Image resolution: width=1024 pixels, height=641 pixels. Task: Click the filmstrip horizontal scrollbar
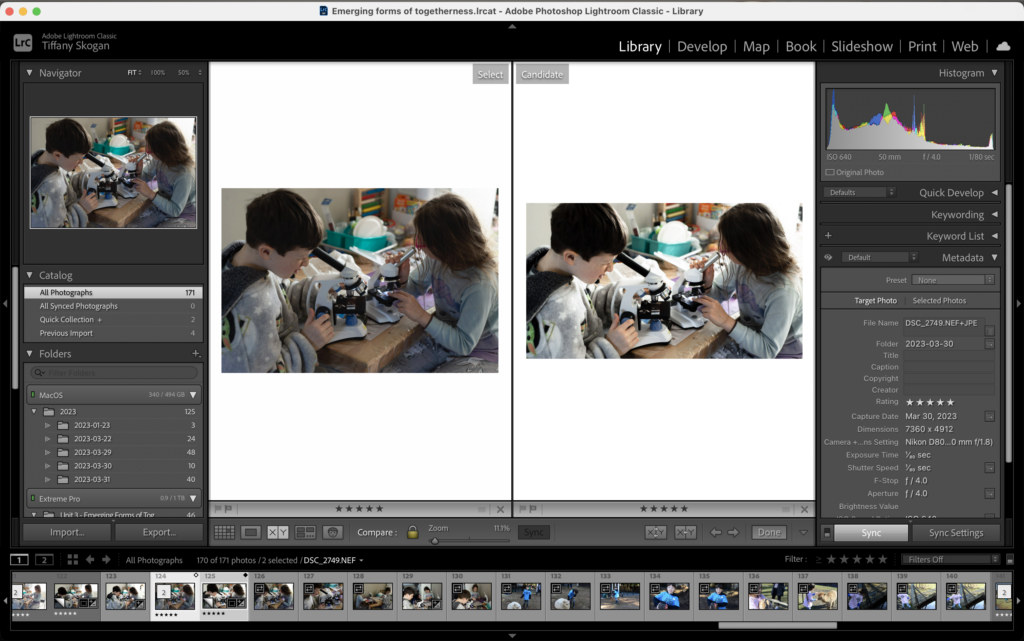[777, 625]
